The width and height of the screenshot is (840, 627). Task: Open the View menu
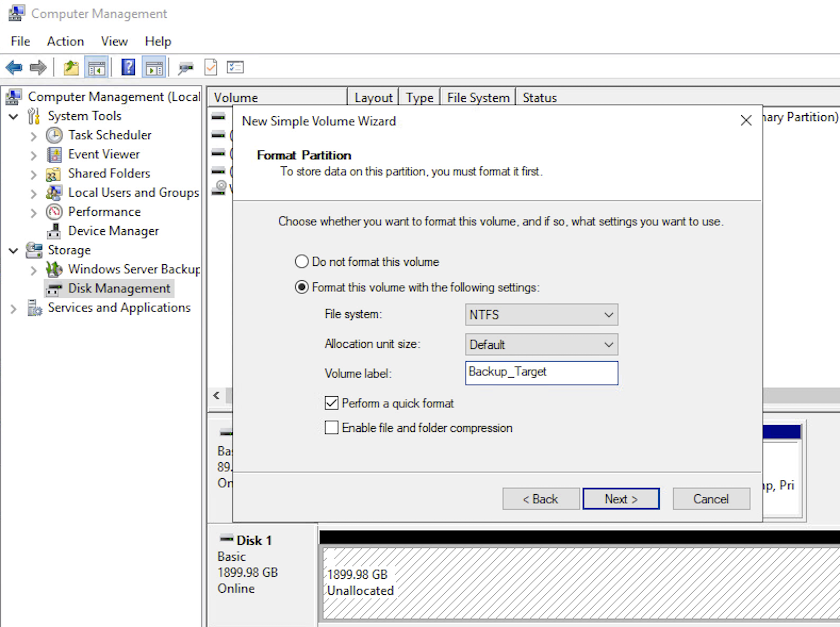(x=114, y=41)
